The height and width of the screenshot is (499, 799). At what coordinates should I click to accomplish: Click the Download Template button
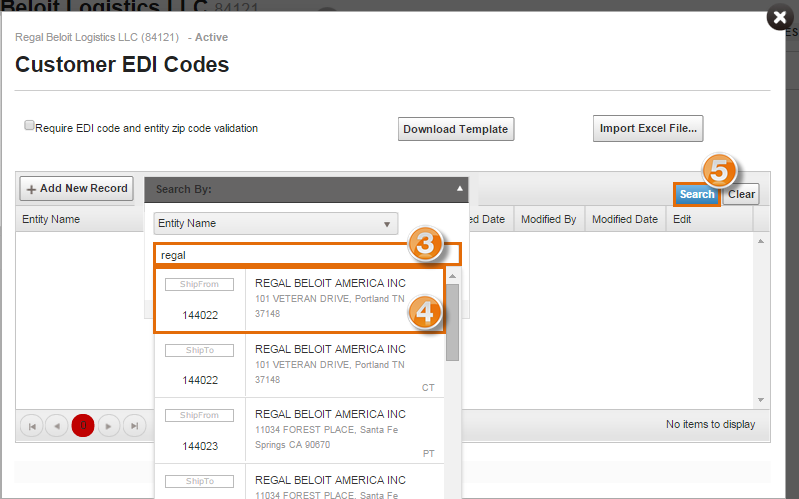(x=456, y=129)
